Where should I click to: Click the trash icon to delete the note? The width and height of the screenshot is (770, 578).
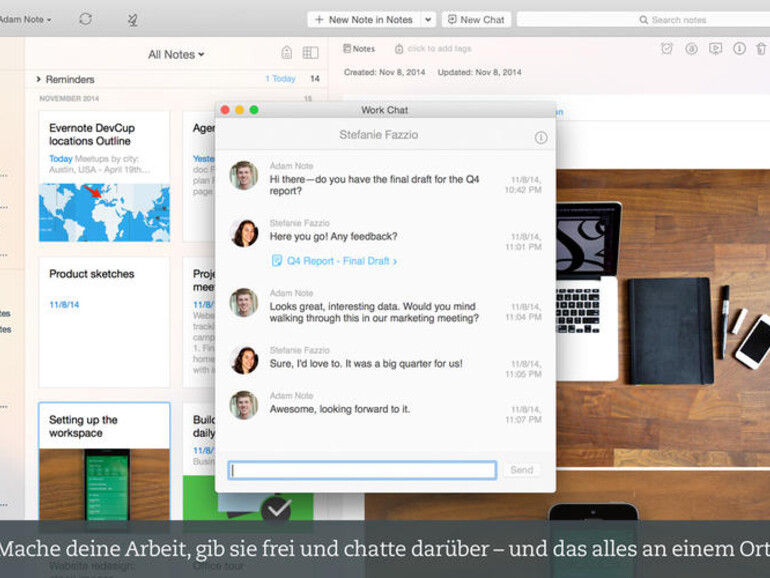coord(761,48)
